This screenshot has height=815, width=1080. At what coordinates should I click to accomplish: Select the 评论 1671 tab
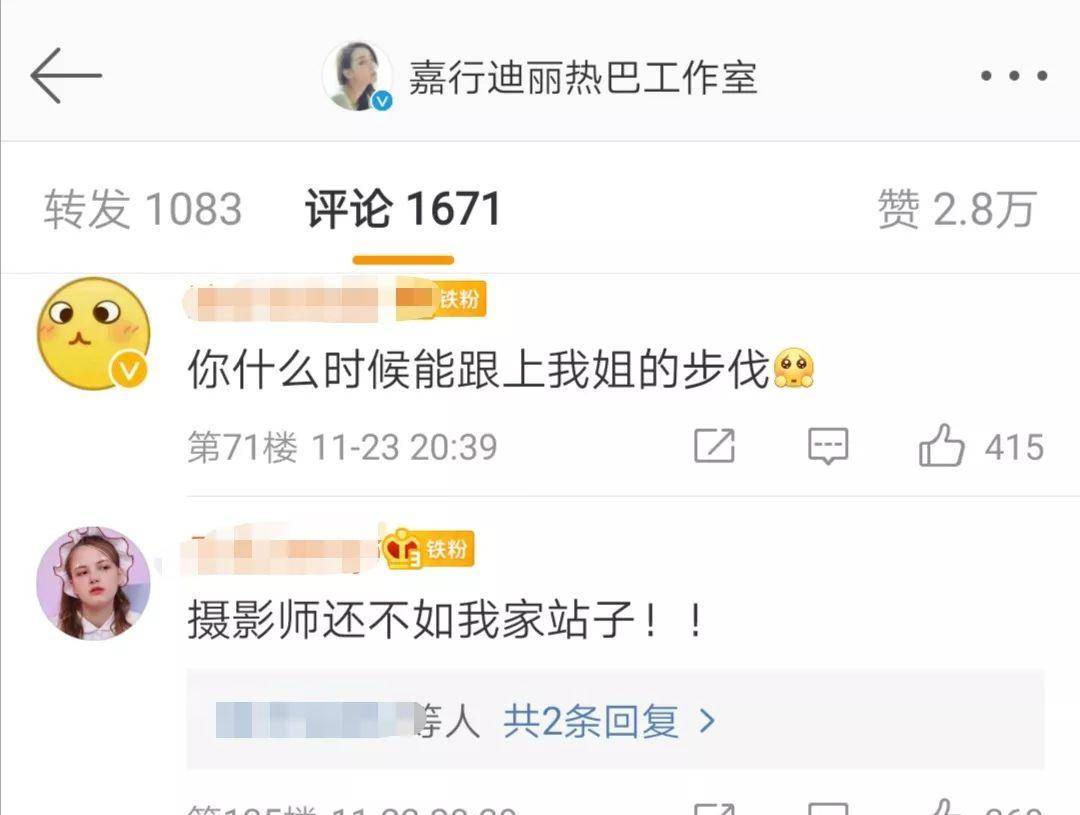(403, 209)
